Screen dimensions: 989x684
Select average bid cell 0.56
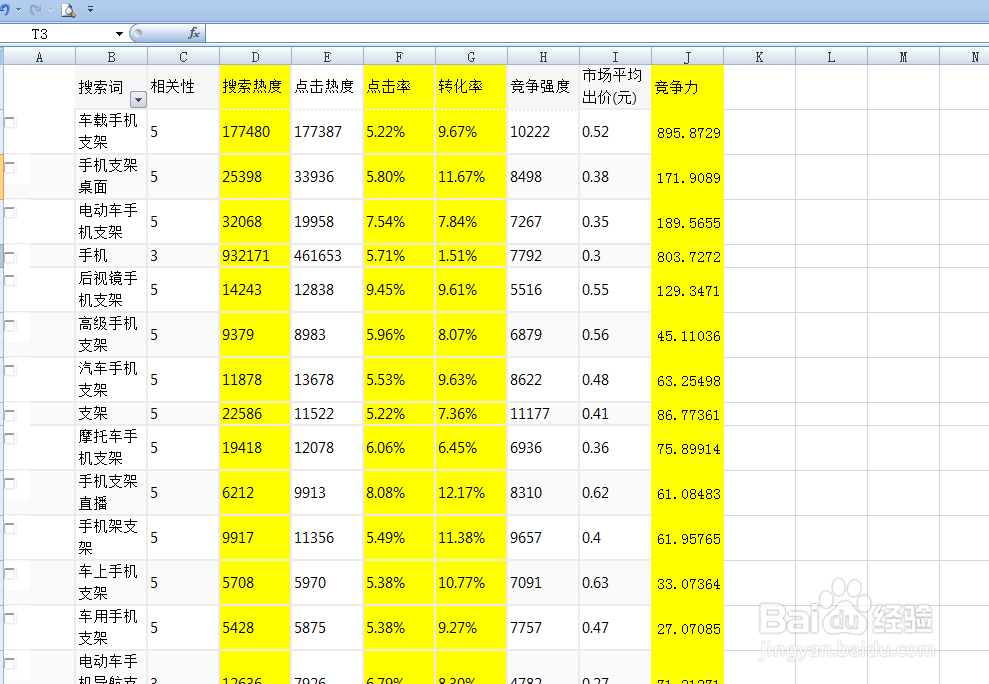[615, 334]
